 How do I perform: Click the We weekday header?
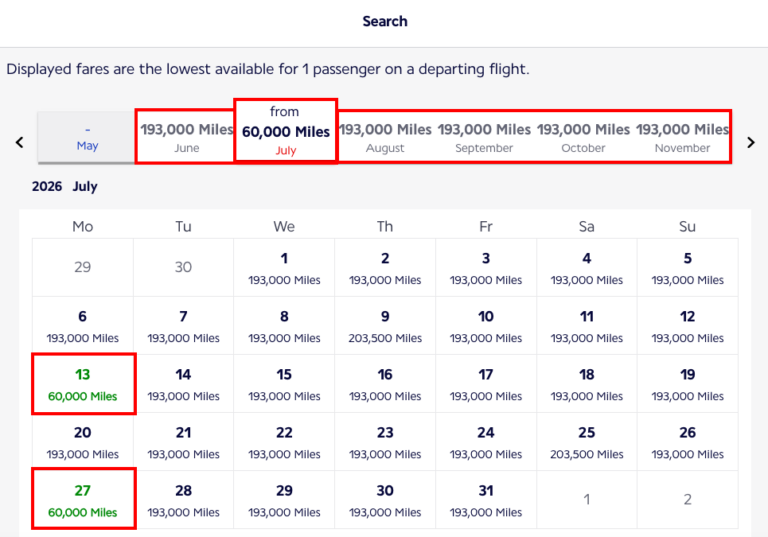tap(284, 226)
